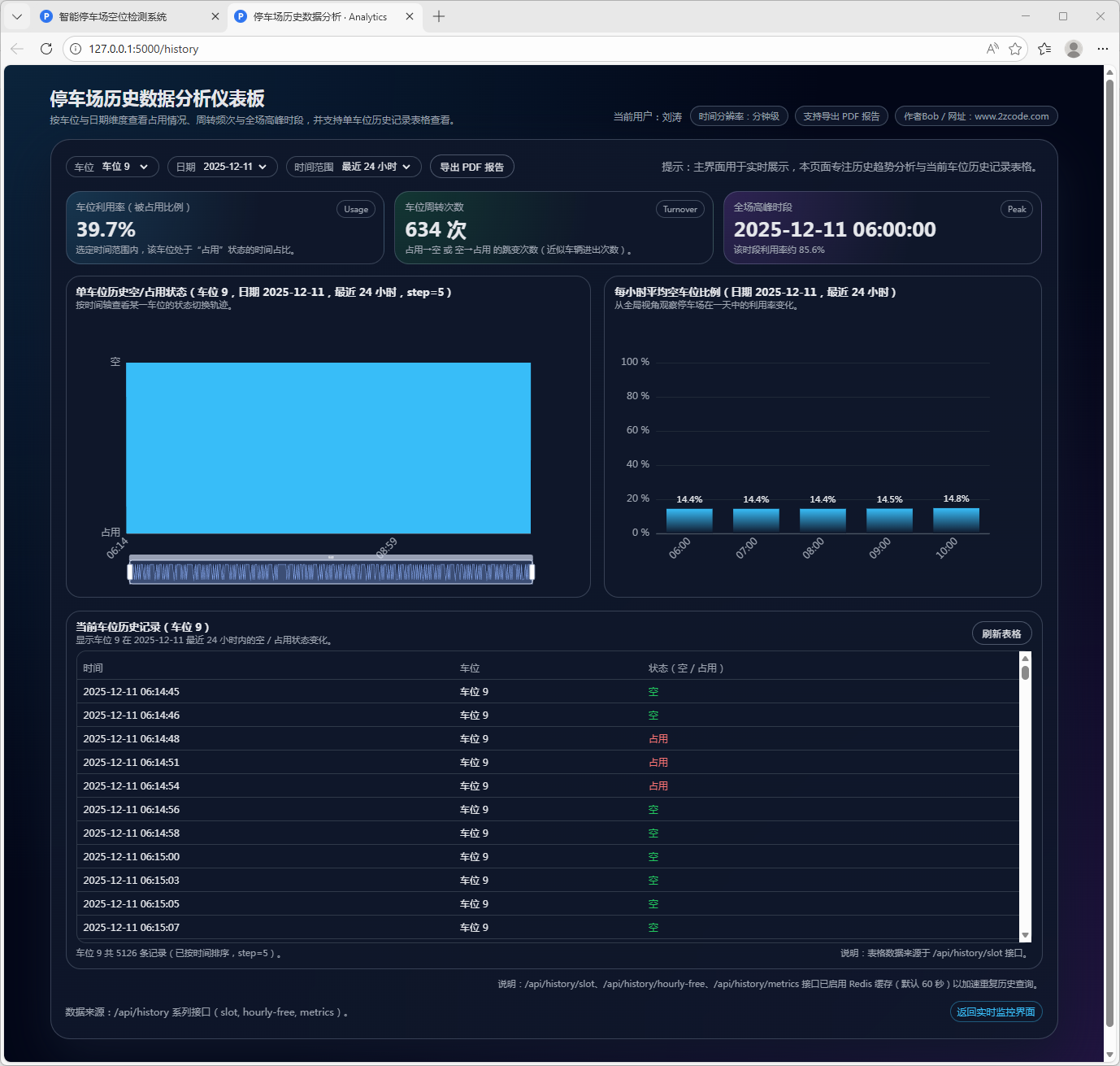Open the browser profile avatar
This screenshot has height=1066, width=1120.
click(1074, 49)
